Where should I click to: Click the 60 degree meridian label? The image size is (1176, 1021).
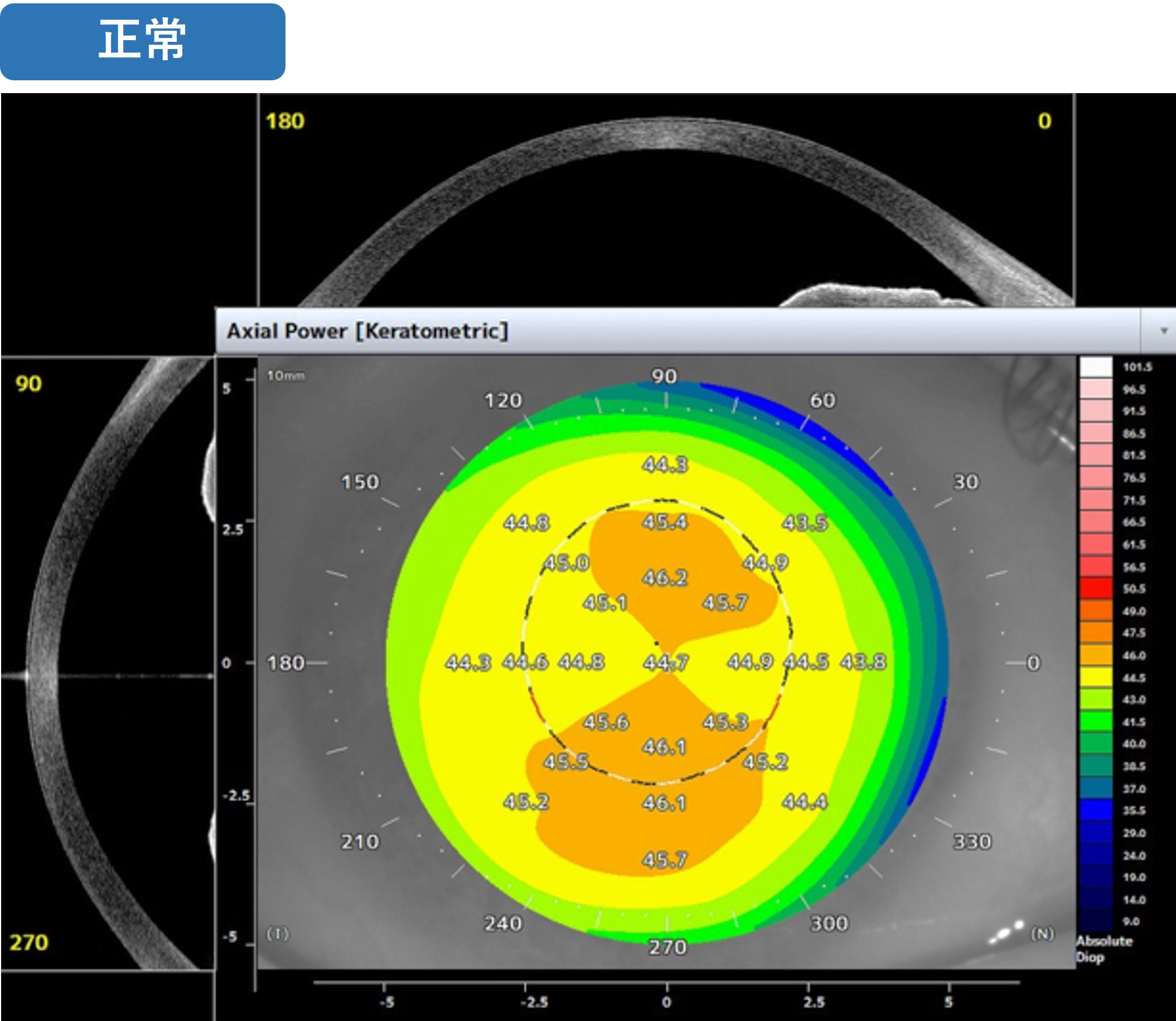[x=822, y=400]
